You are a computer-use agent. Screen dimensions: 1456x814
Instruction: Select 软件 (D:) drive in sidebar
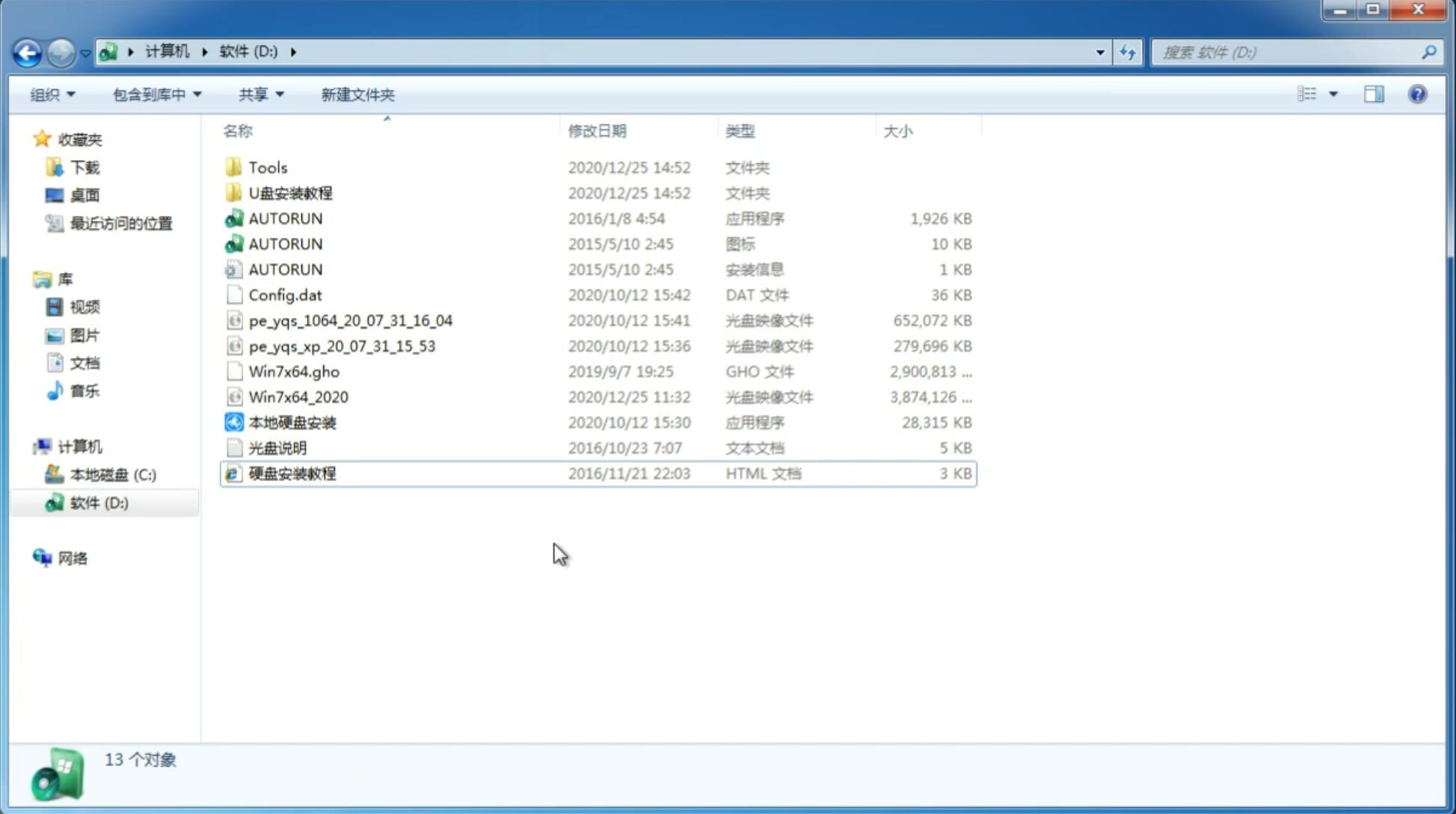pos(98,502)
